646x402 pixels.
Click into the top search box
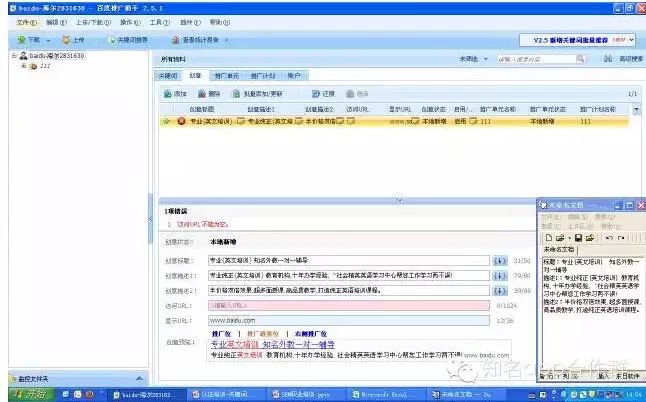click(x=536, y=59)
